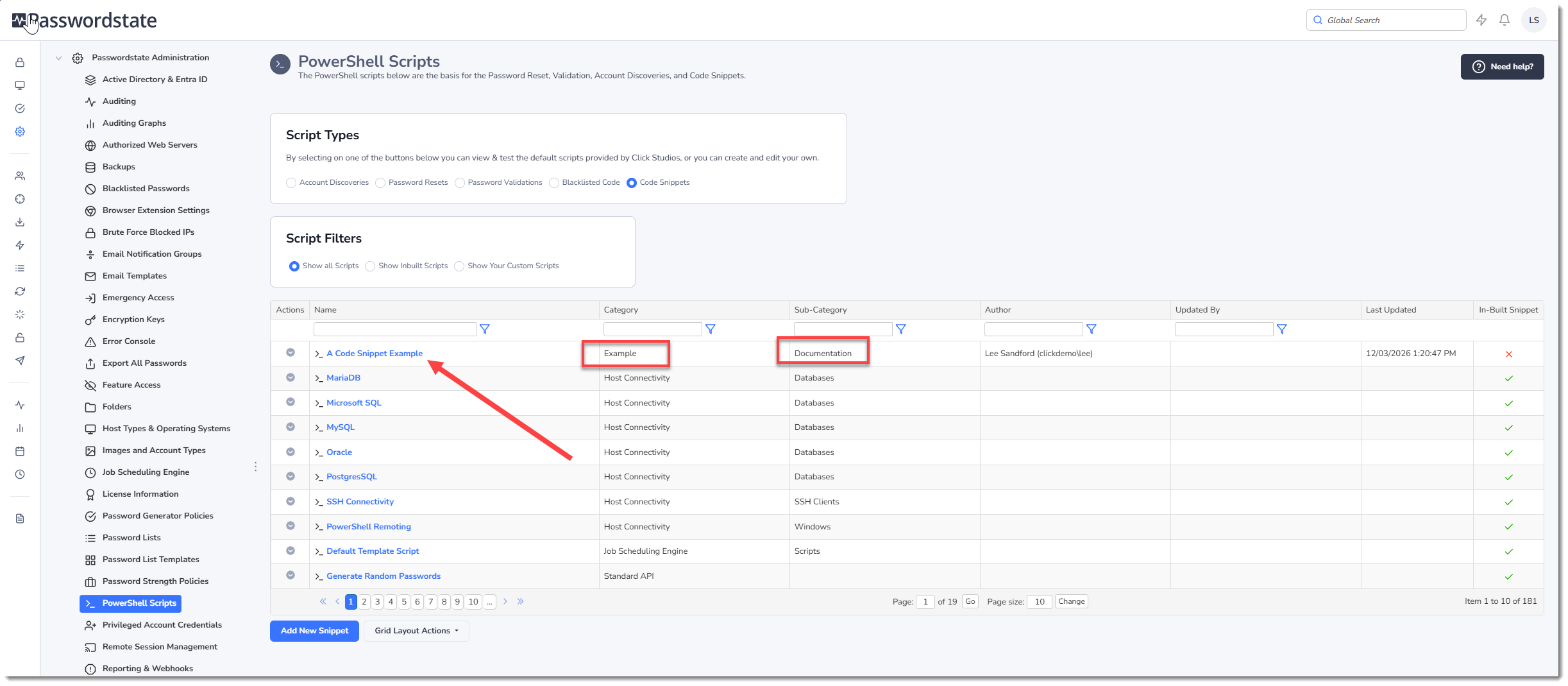Open the Default Template Script link

point(373,551)
